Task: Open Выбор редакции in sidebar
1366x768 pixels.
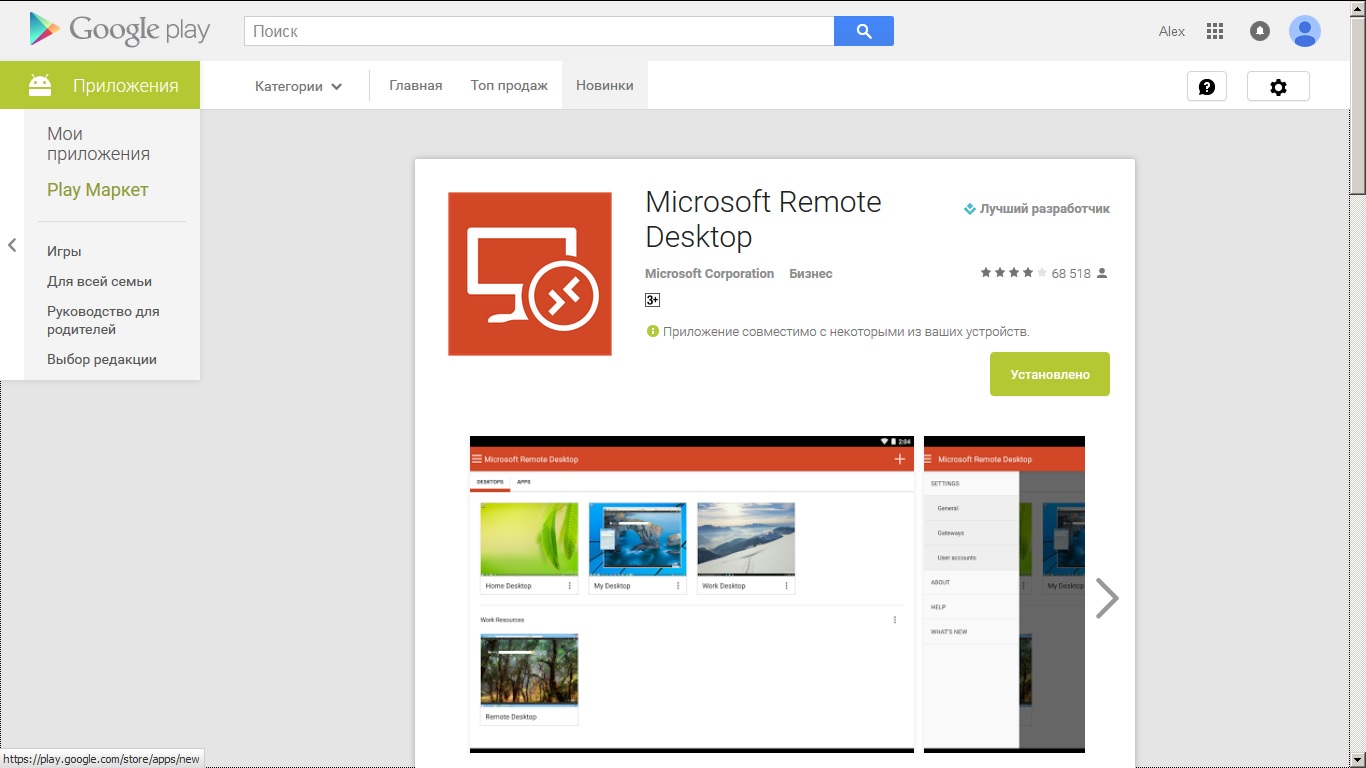Action: pos(102,360)
